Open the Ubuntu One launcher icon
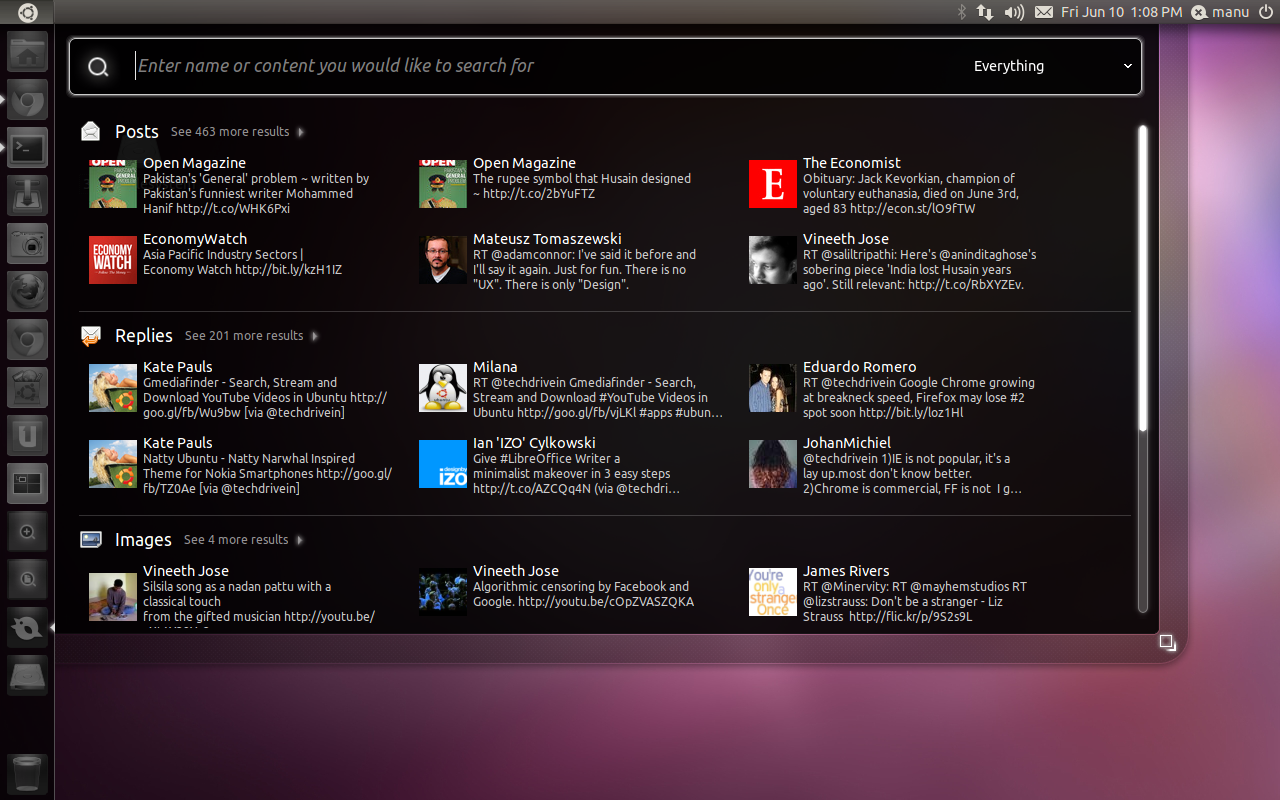The image size is (1280, 800). (28, 435)
